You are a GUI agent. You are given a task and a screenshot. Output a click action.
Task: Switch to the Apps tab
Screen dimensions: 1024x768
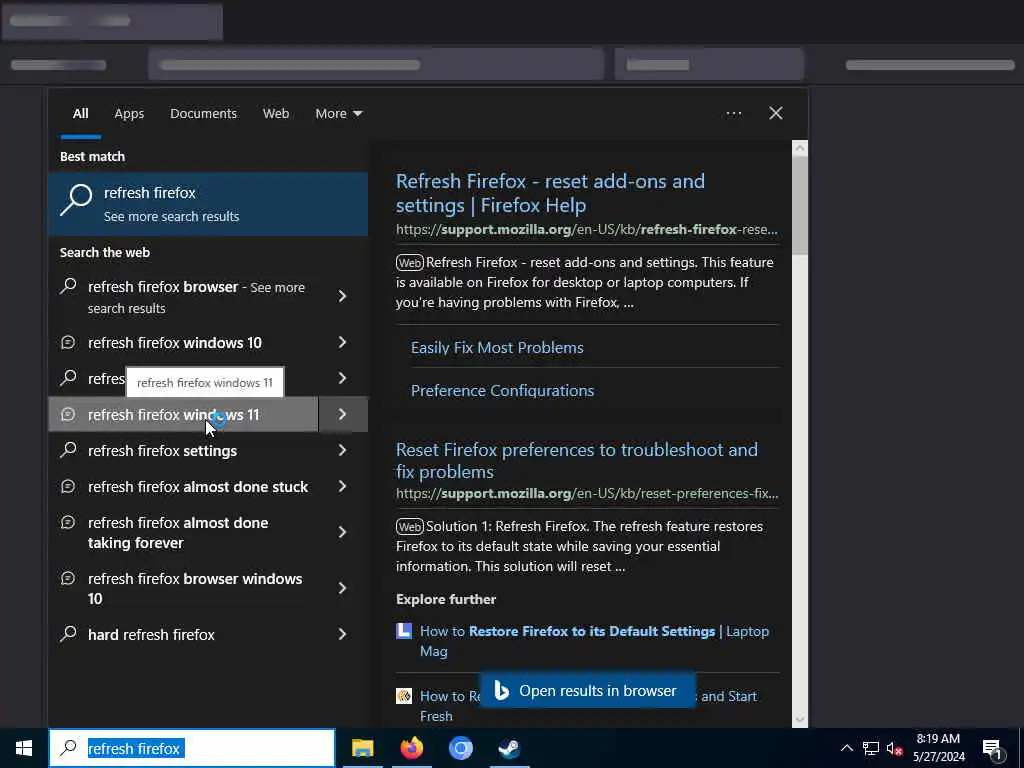pyautogui.click(x=129, y=114)
